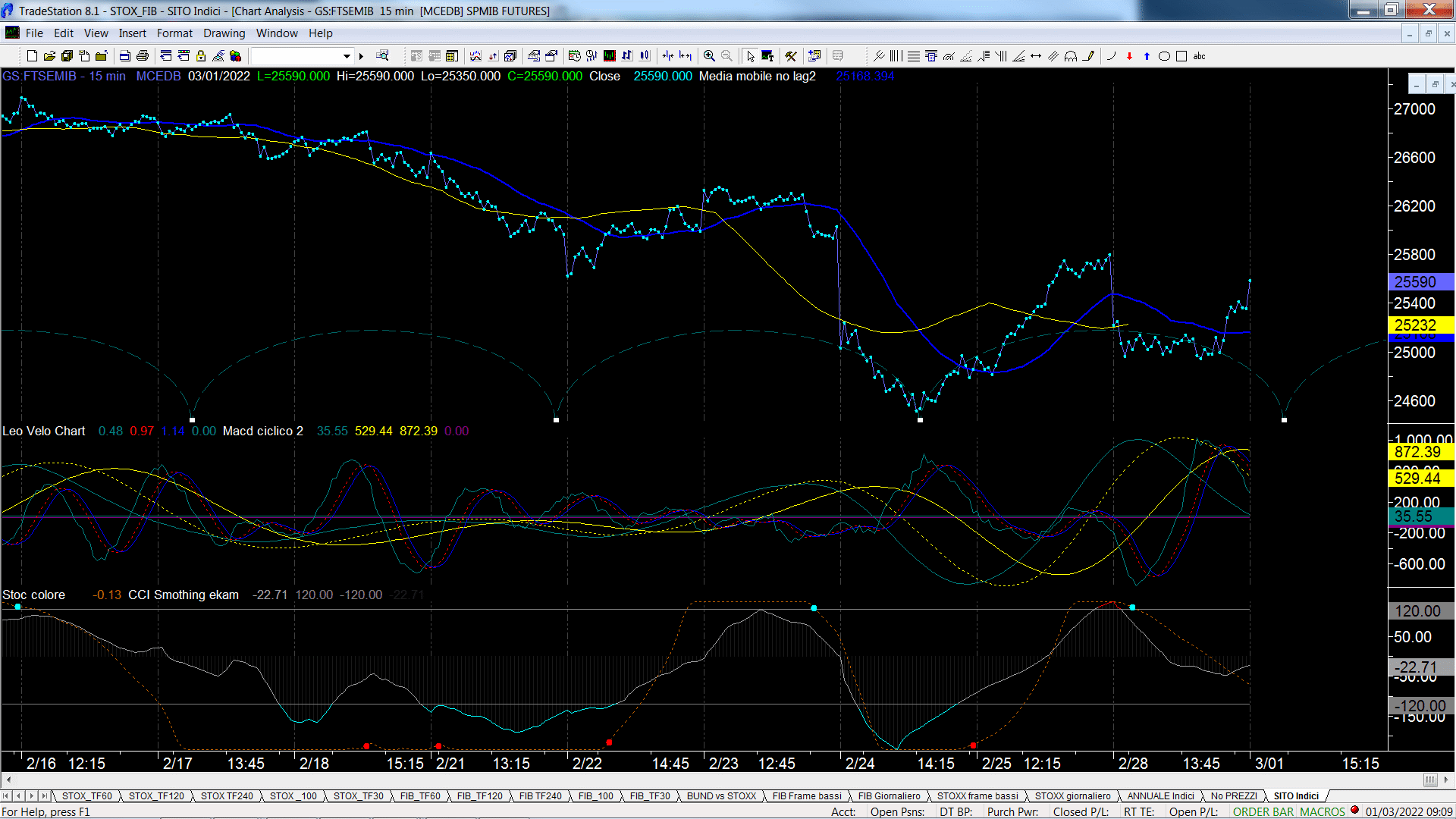The width and height of the screenshot is (1456, 819).
Task: Click MACROS in the status bar
Action: click(x=1323, y=812)
